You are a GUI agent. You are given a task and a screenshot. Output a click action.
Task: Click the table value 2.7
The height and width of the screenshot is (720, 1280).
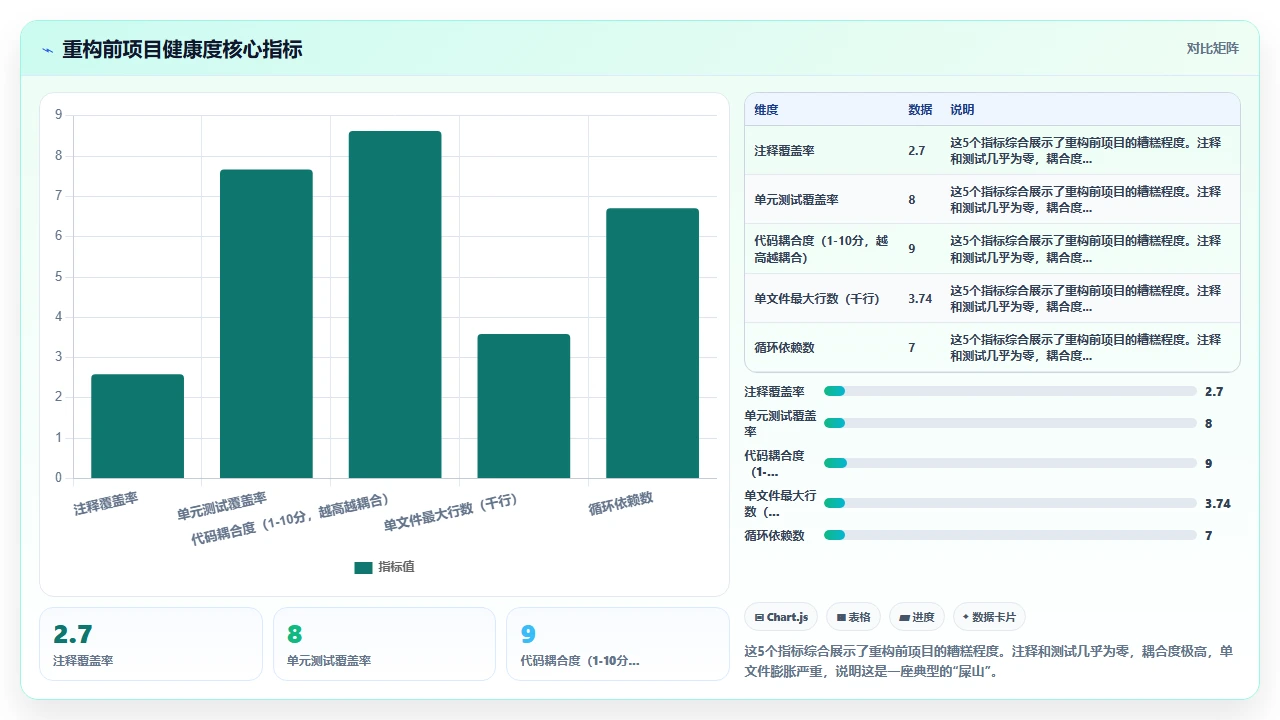(x=916, y=151)
